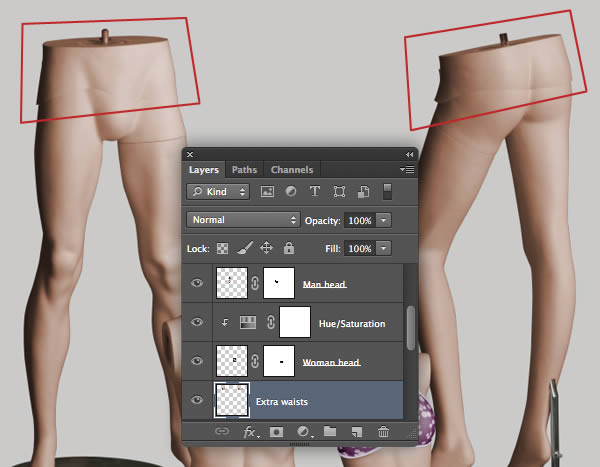Delete layer with trash icon
This screenshot has width=600, height=467.
pos(383,432)
